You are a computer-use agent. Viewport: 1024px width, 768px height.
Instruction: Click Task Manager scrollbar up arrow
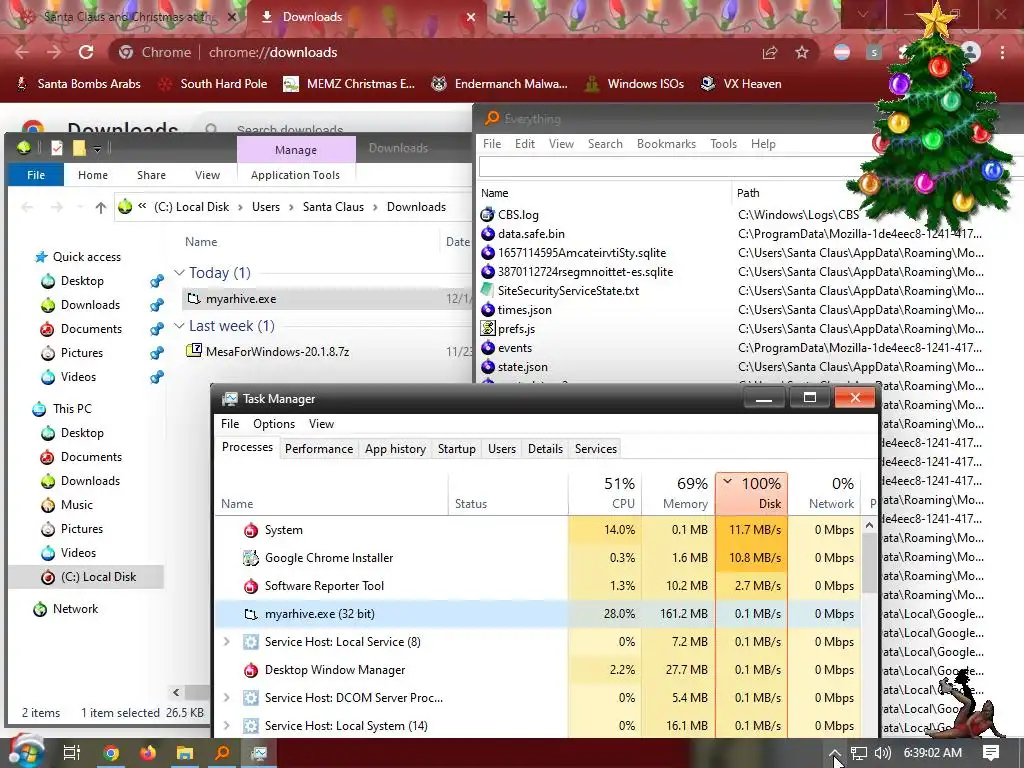click(869, 525)
